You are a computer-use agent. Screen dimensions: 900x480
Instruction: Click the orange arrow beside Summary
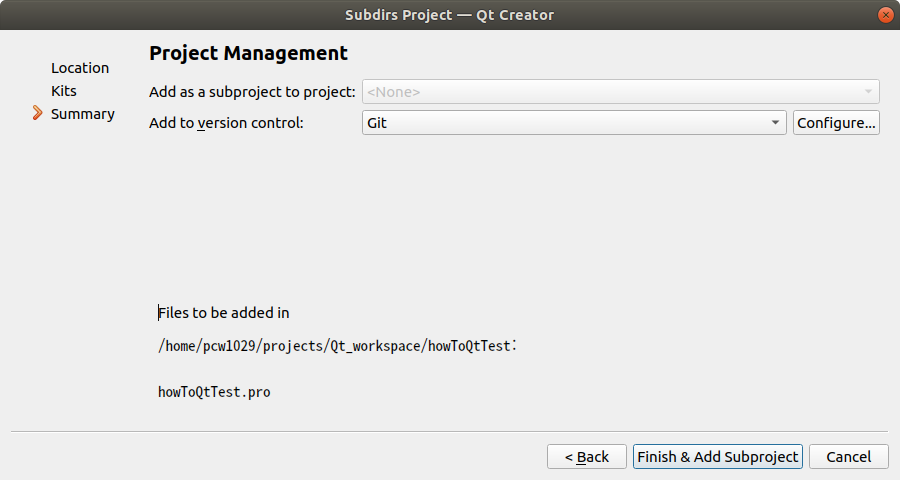(38, 114)
